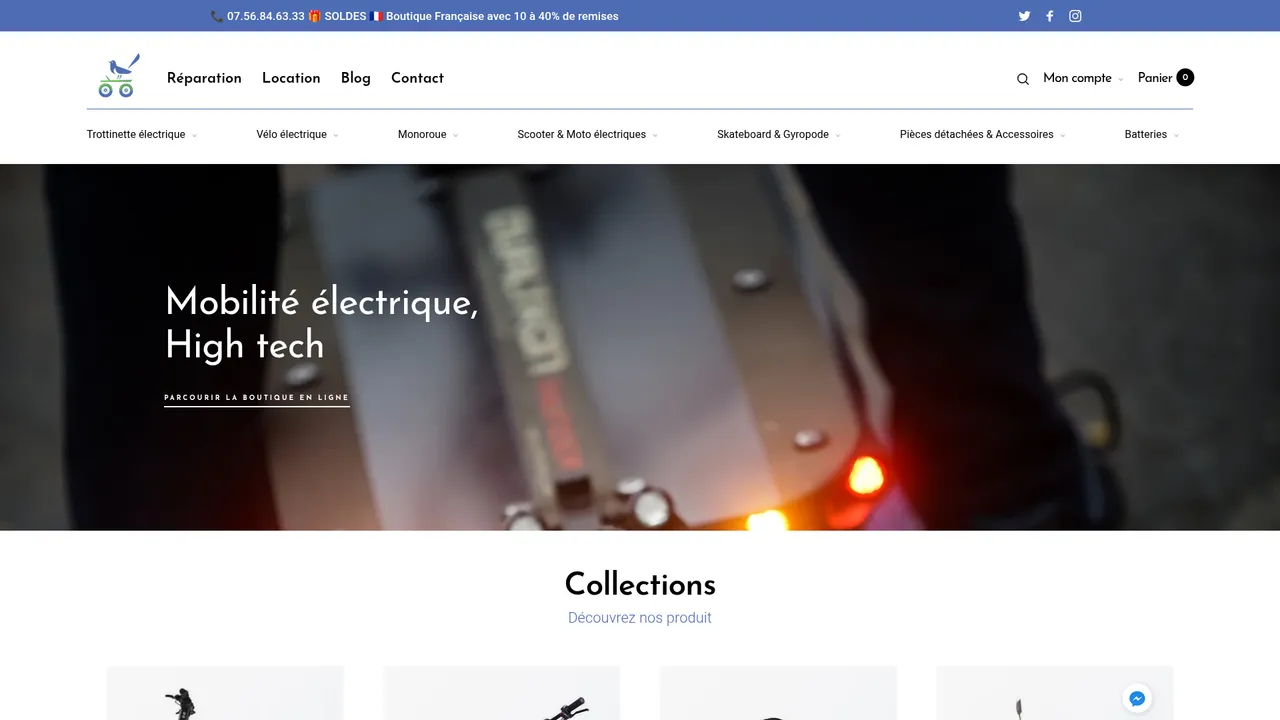
Task: Expand the Batteries menu
Action: click(1152, 134)
